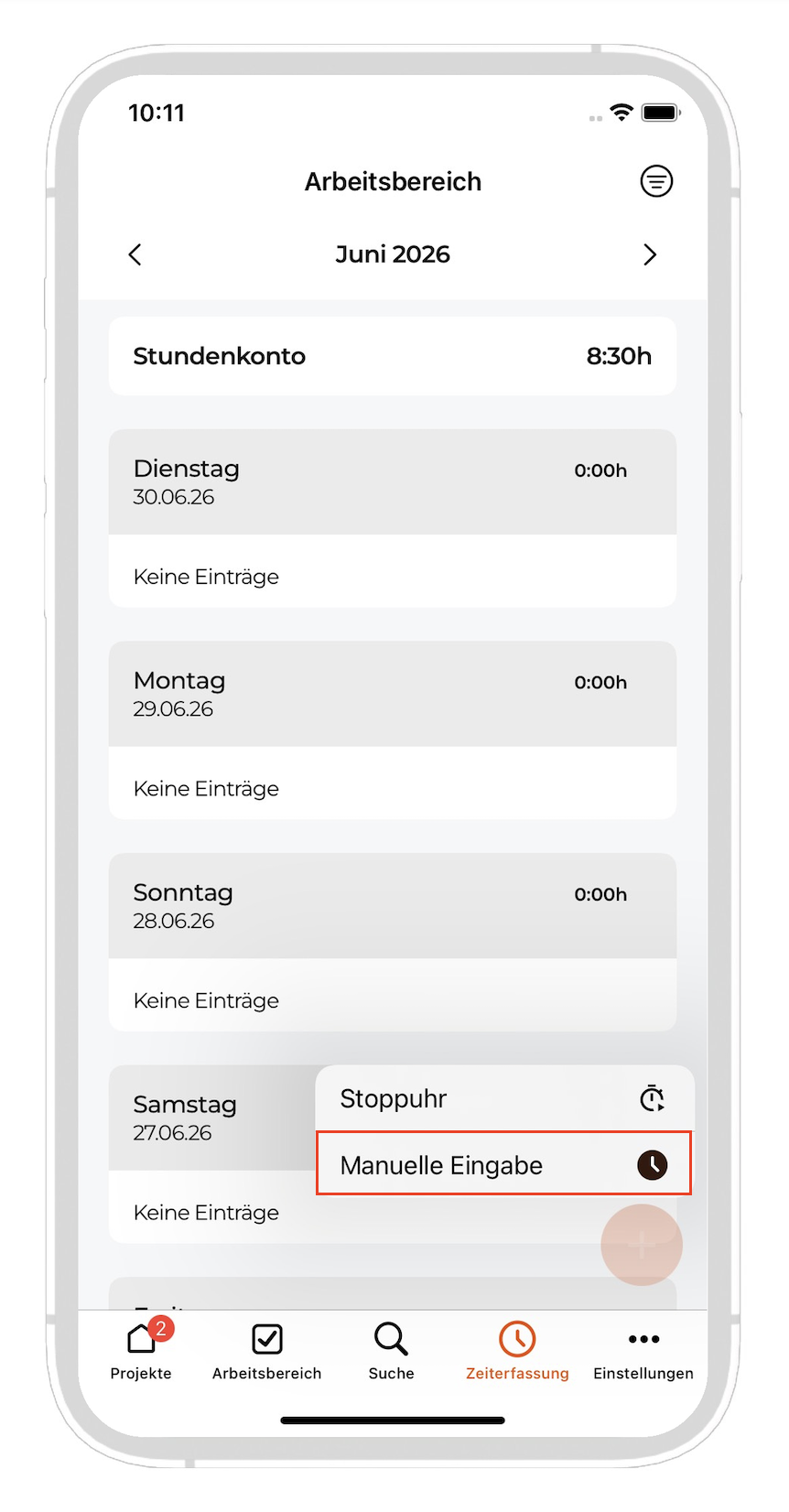Go to next month with right chevron
Image resolution: width=789 pixels, height=1512 pixels.
[650, 254]
